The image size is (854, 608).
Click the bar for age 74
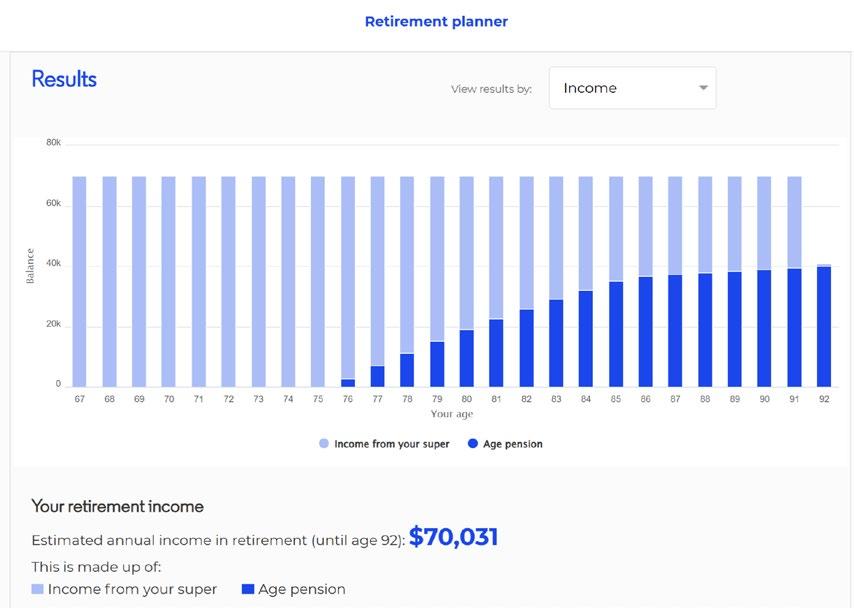pyautogui.click(x=288, y=280)
